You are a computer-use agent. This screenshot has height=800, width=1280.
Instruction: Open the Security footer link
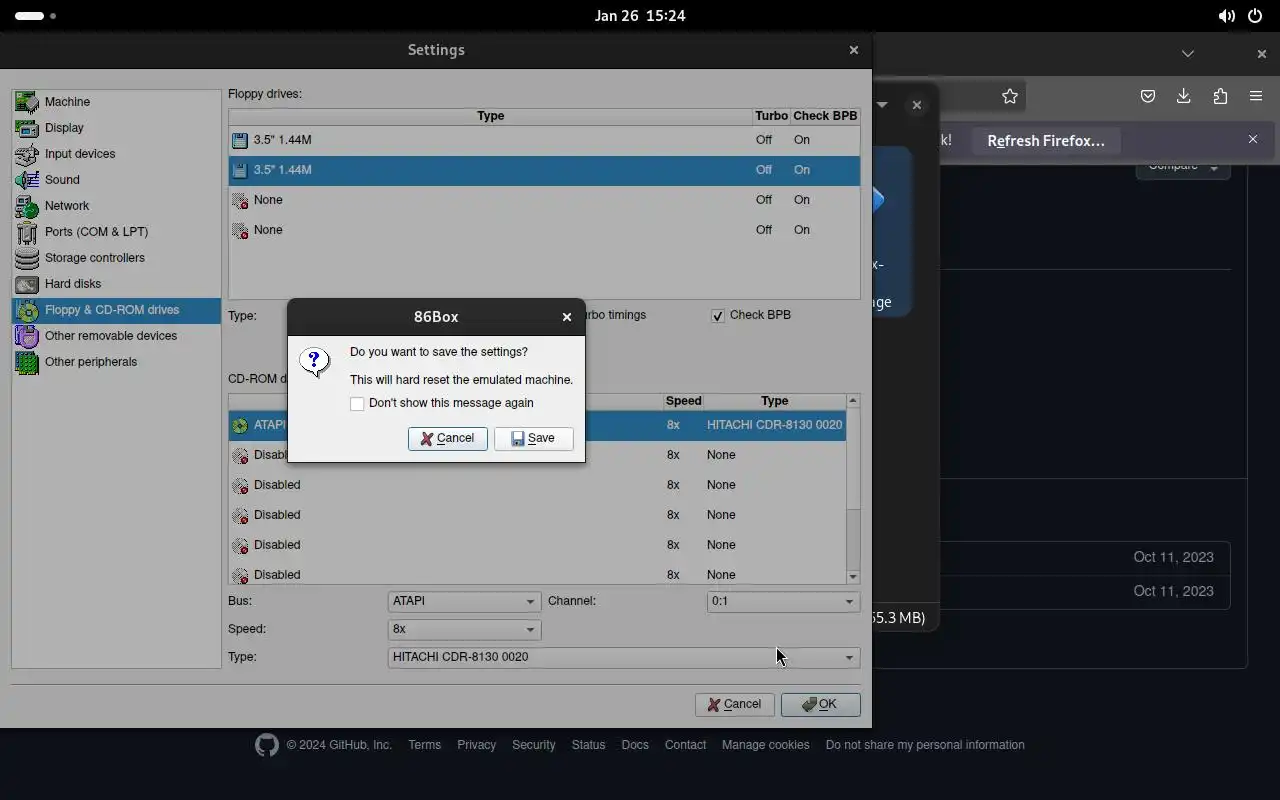(533, 745)
